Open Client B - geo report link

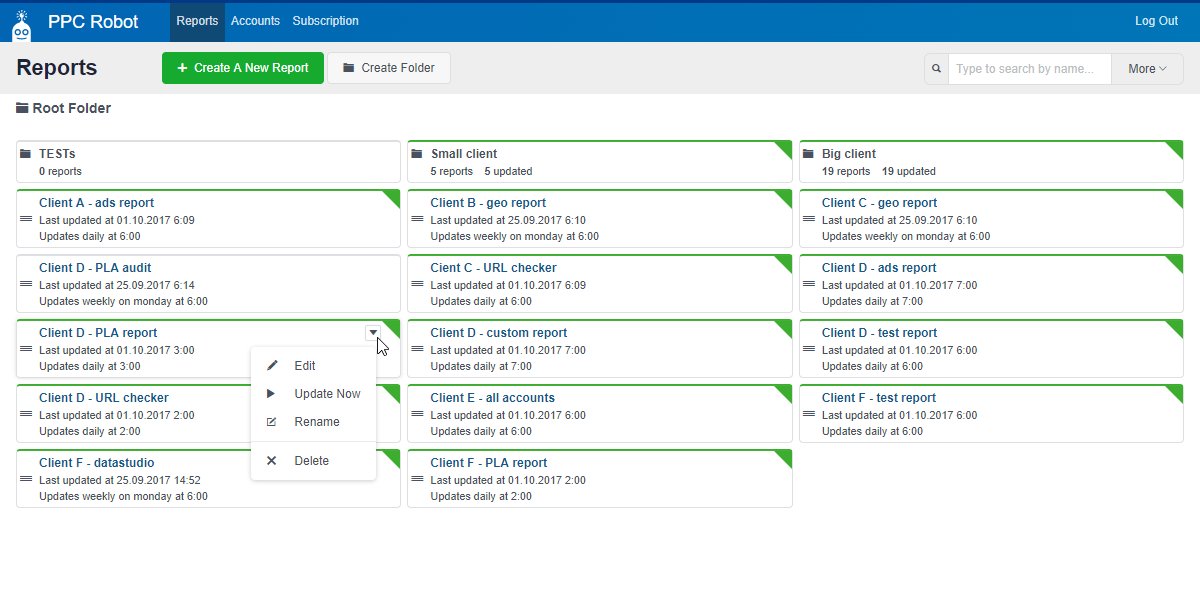[488, 203]
